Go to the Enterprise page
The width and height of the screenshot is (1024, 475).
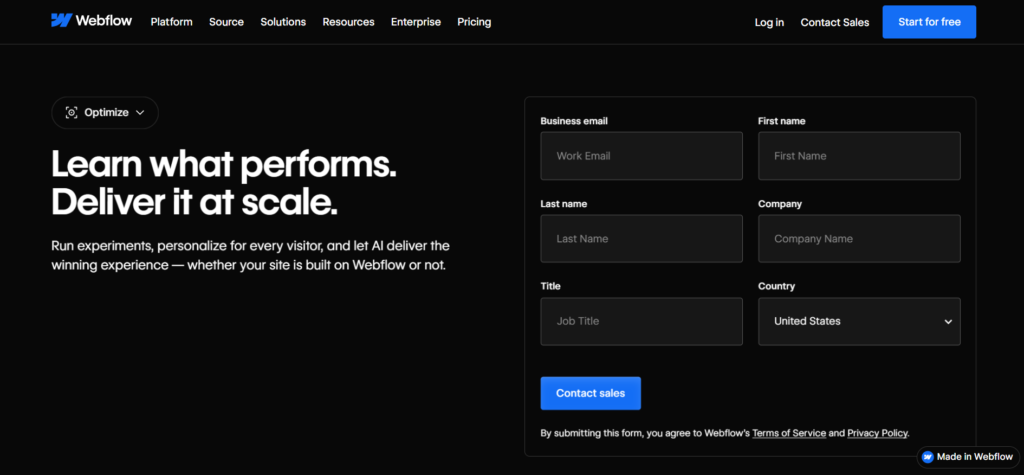click(415, 22)
